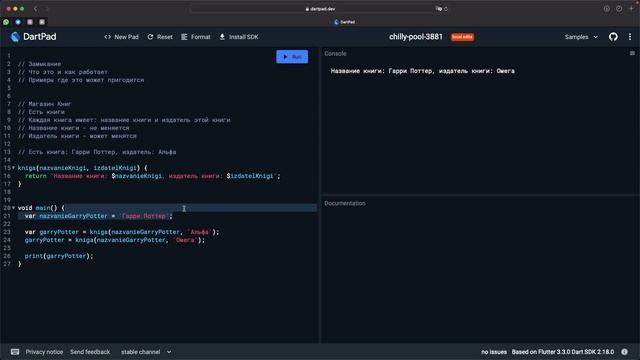Click Send feedback link
This screenshot has width=640, height=360.
90,352
